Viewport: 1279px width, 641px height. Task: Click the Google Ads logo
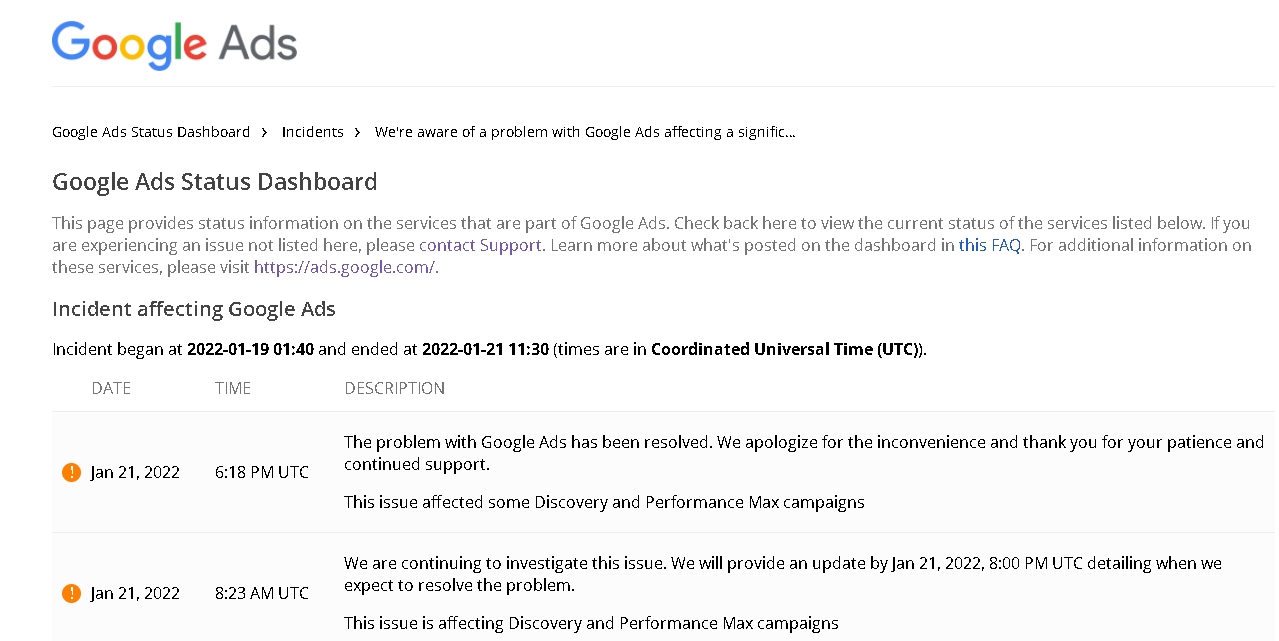pyautogui.click(x=175, y=45)
